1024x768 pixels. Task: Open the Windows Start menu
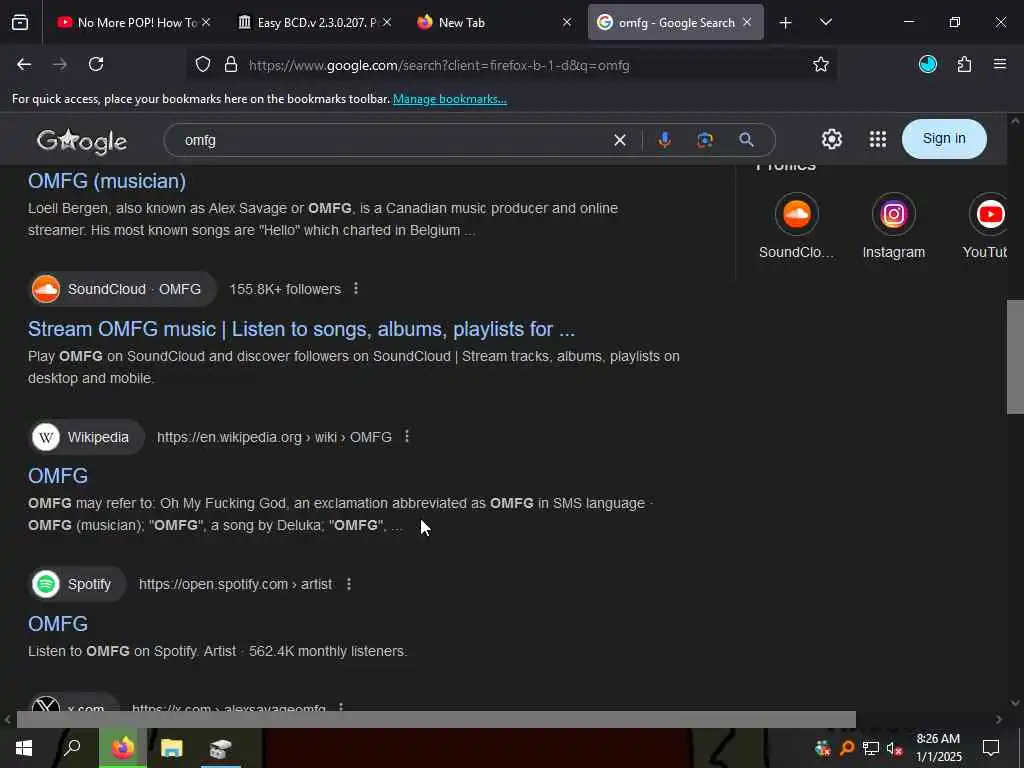click(24, 748)
